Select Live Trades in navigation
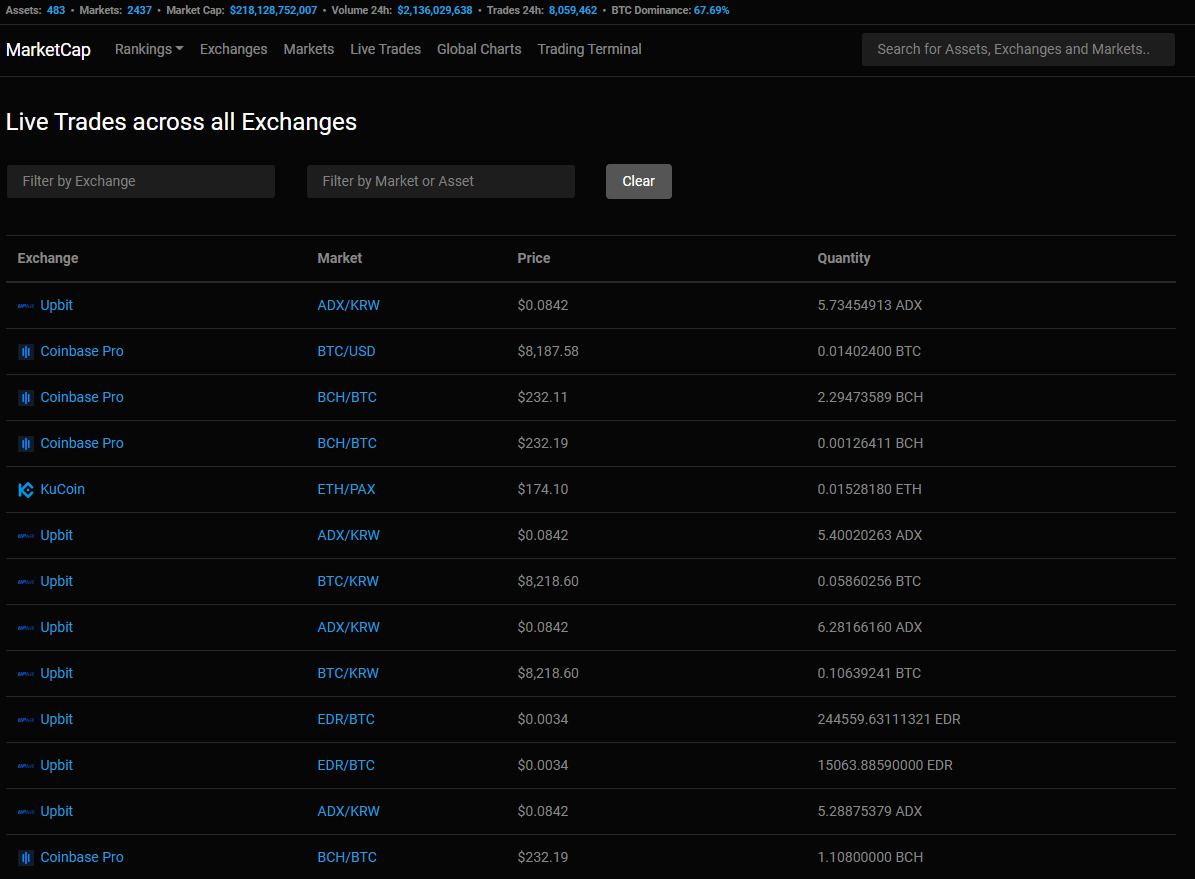The height and width of the screenshot is (879, 1195). (385, 49)
